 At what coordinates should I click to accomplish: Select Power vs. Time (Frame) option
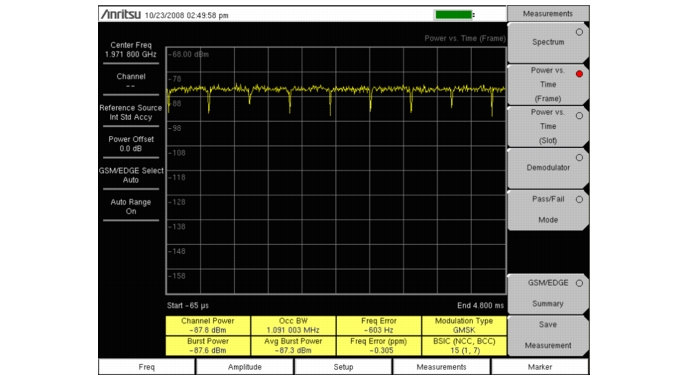(548, 84)
